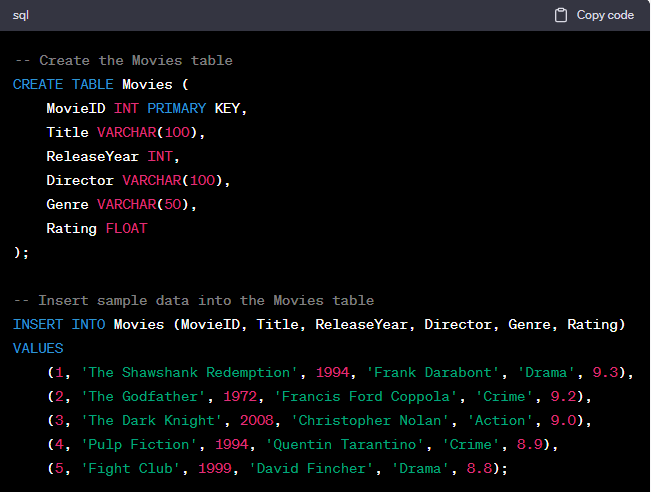The image size is (651, 492).
Task: Click the 'The Shawshank Redemption' string
Action: (189, 372)
